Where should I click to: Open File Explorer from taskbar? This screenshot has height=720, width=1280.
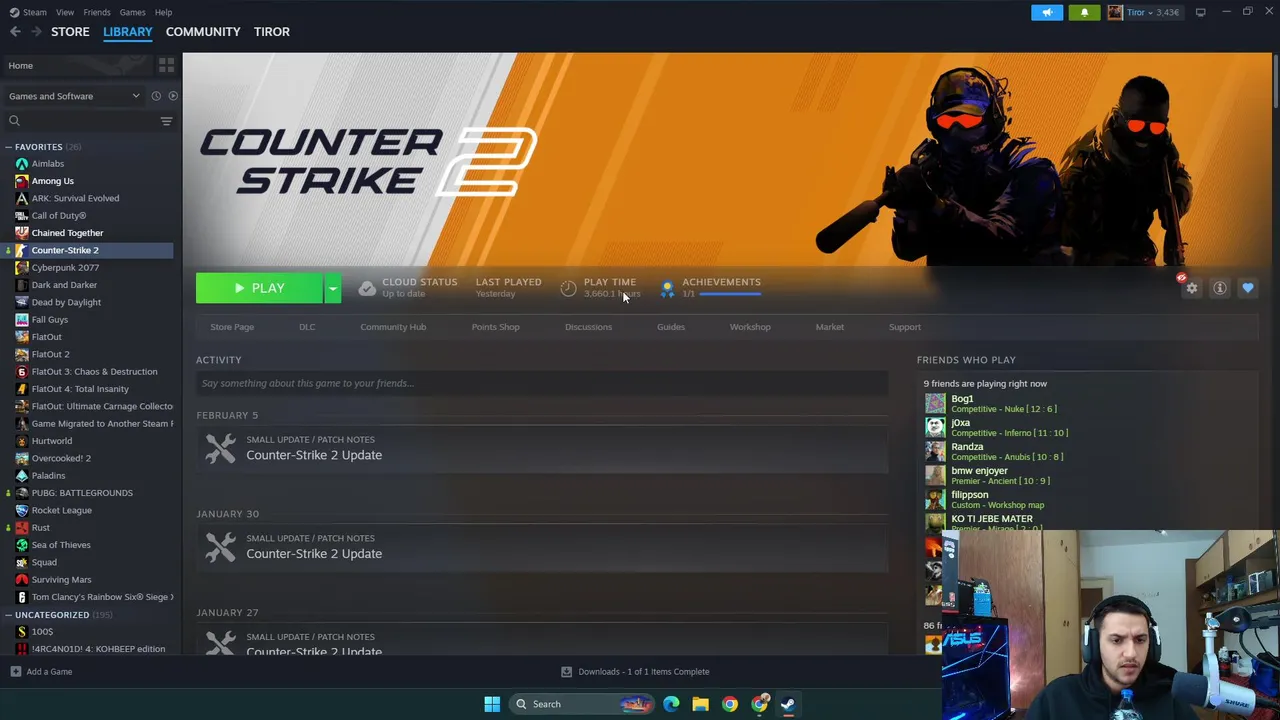[x=700, y=704]
